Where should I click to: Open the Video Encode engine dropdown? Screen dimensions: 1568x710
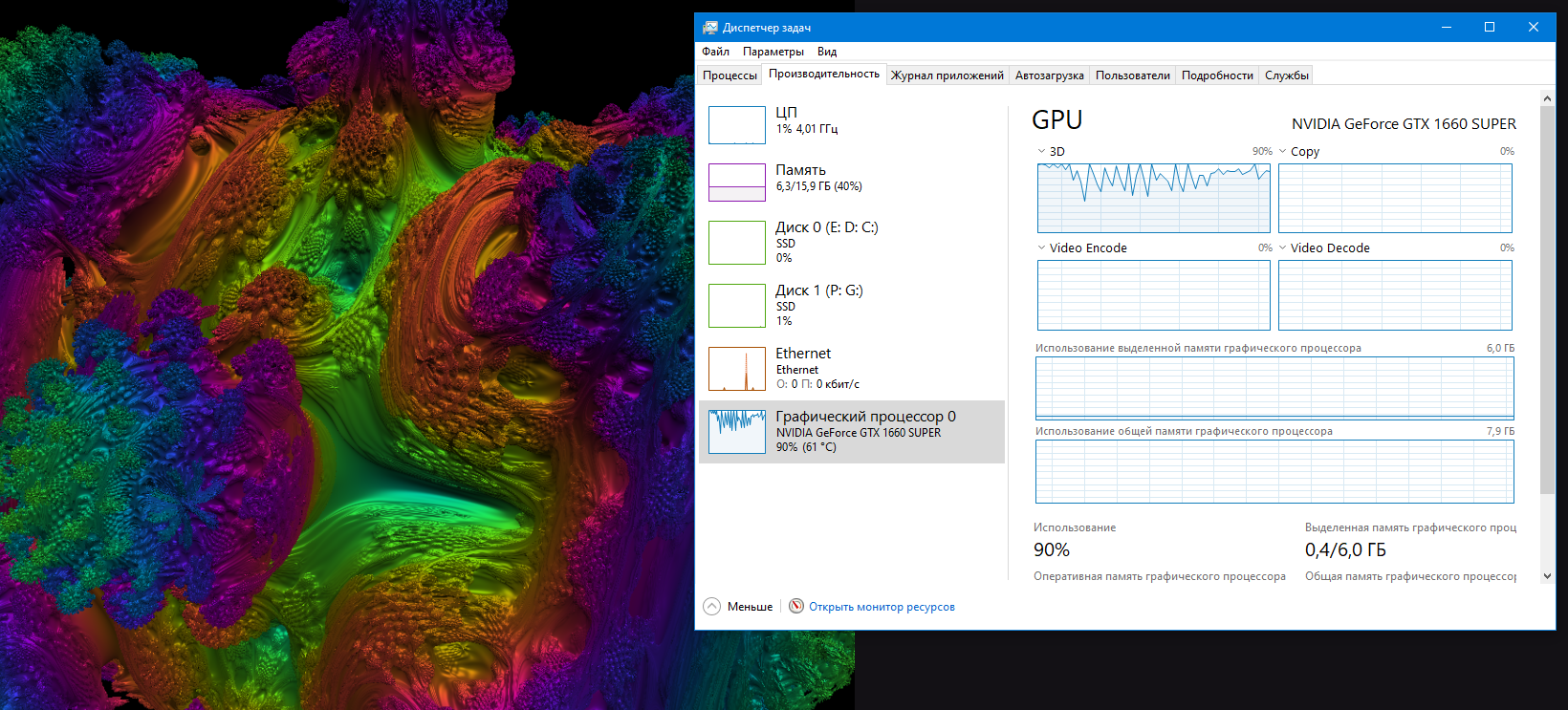coord(1042,247)
